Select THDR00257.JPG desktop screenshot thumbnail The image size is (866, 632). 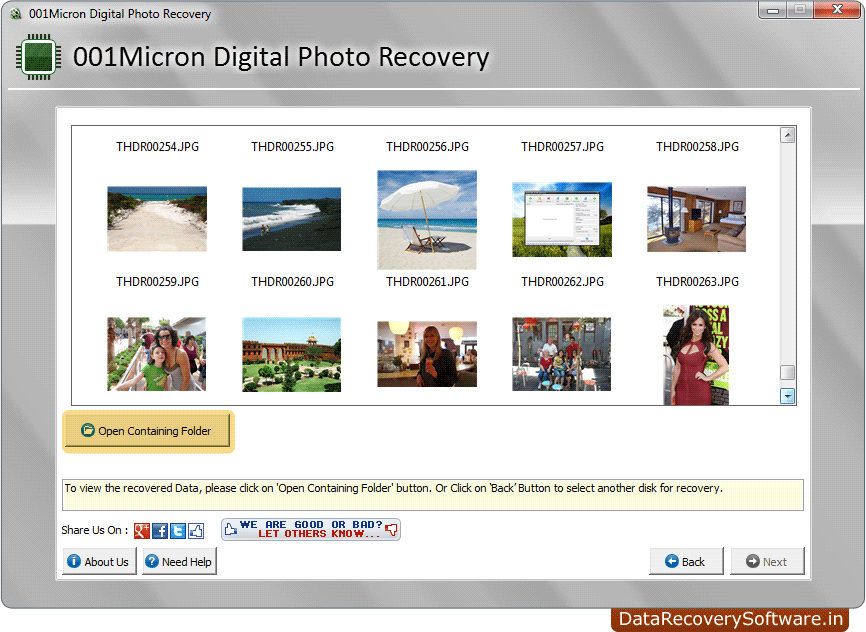[x=562, y=219]
